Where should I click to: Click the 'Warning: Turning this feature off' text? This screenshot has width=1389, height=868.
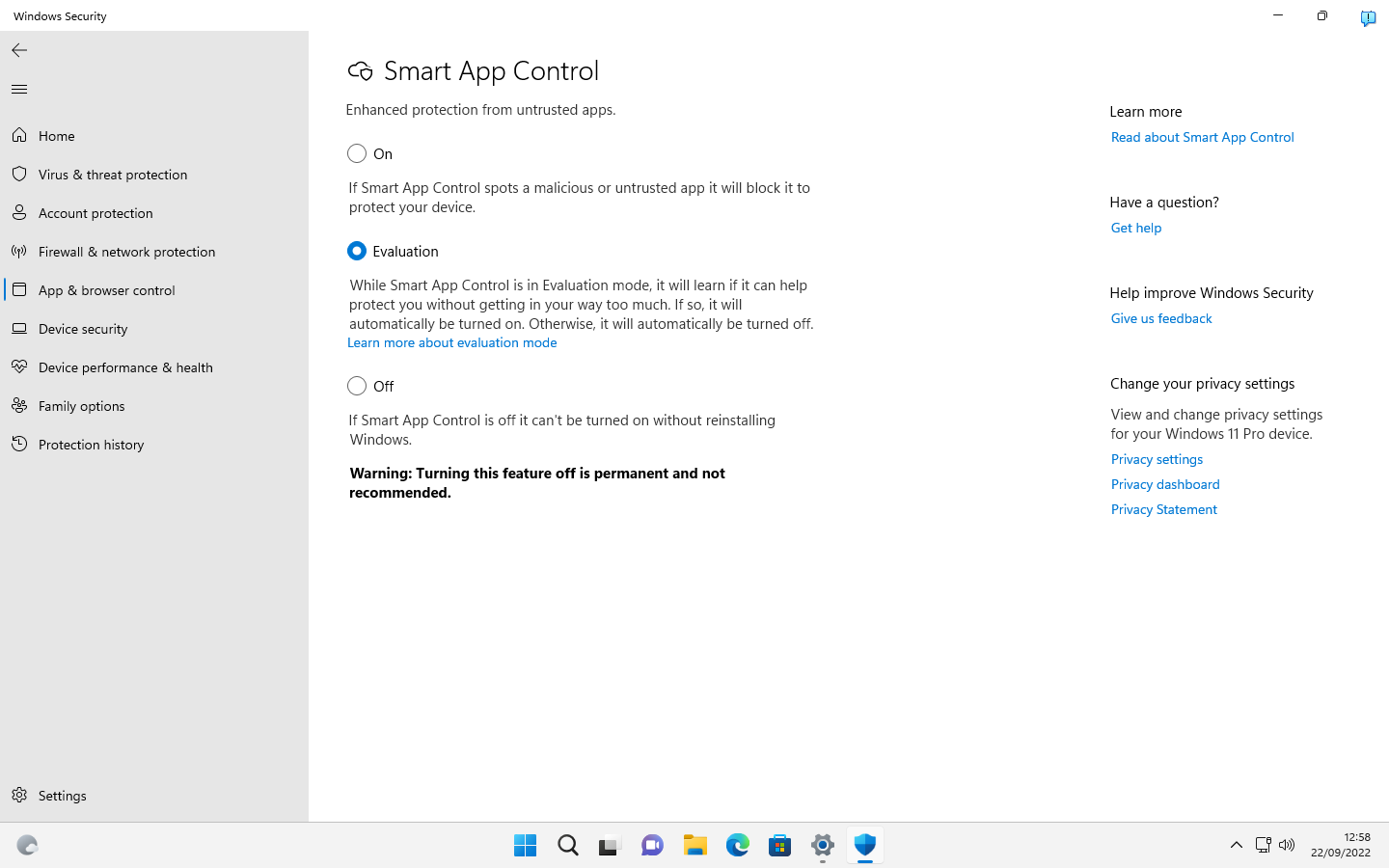tap(537, 483)
